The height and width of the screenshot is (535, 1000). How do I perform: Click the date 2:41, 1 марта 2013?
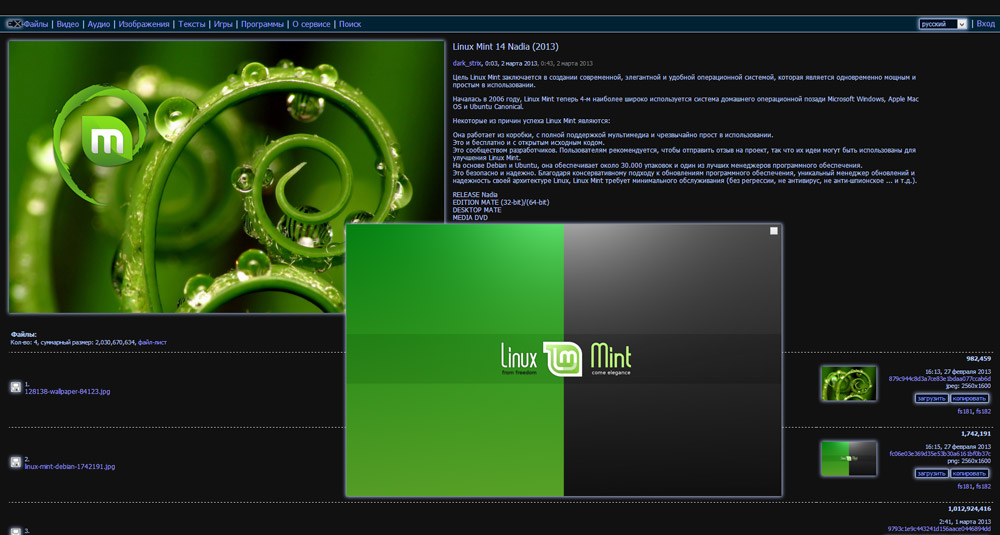(x=965, y=522)
